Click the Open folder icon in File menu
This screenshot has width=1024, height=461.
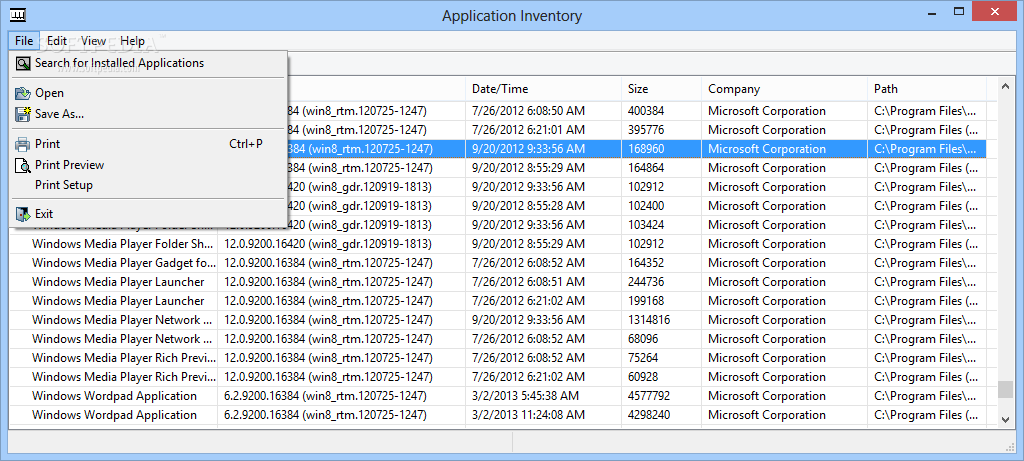tap(23, 93)
